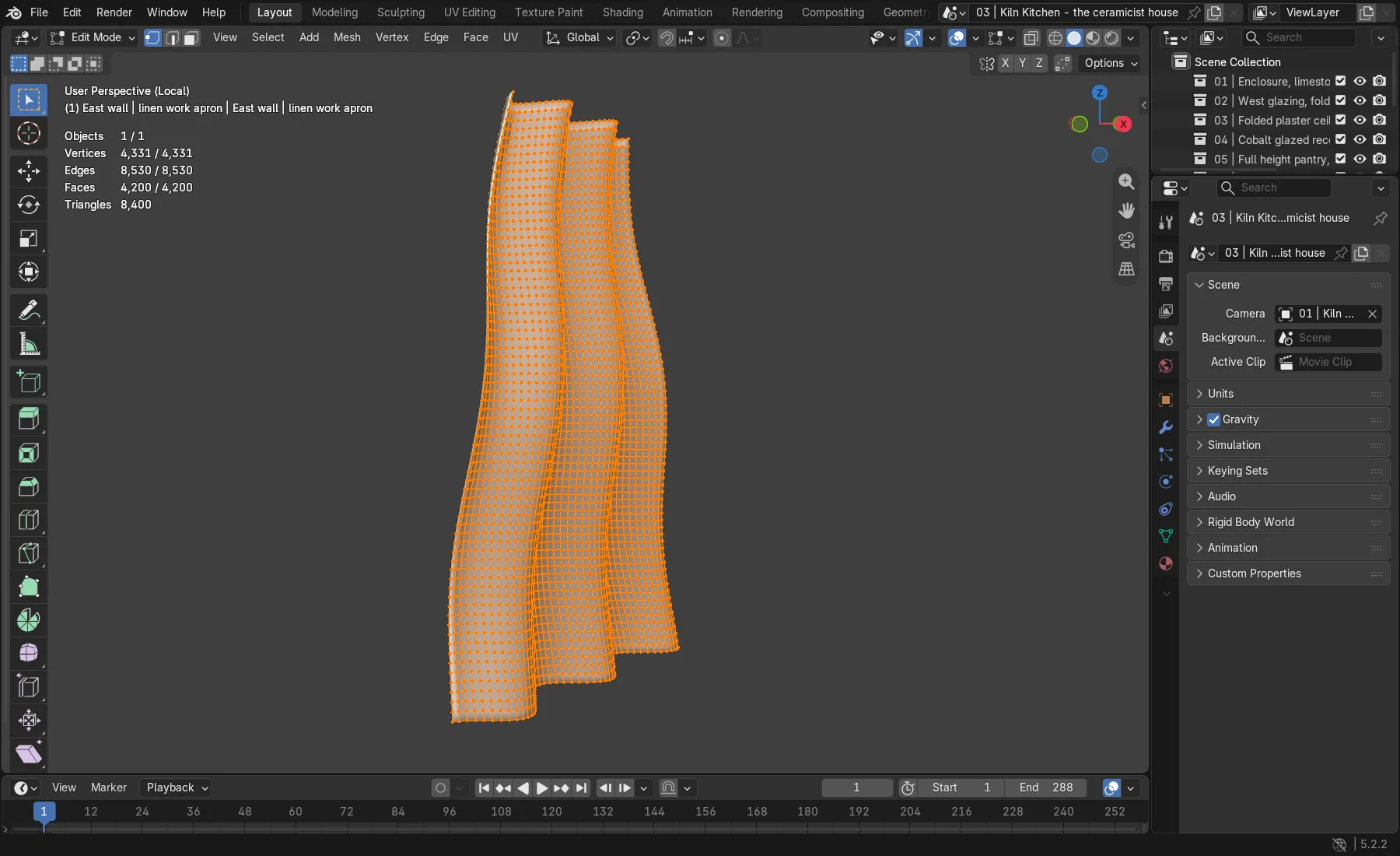1400x856 pixels.
Task: Open the Render menu
Action: coord(114,12)
